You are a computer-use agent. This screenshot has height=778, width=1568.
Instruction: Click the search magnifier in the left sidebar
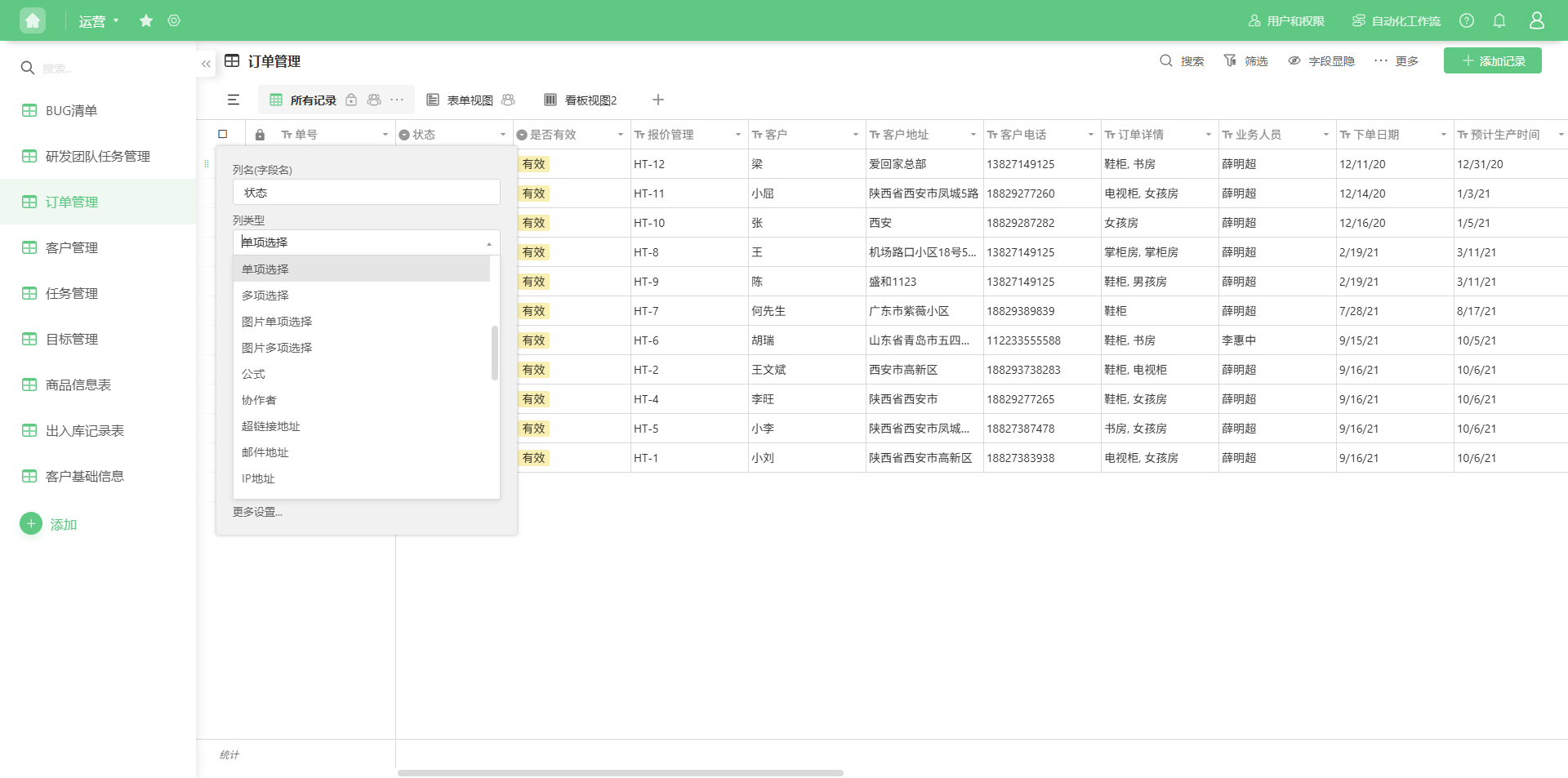(28, 68)
